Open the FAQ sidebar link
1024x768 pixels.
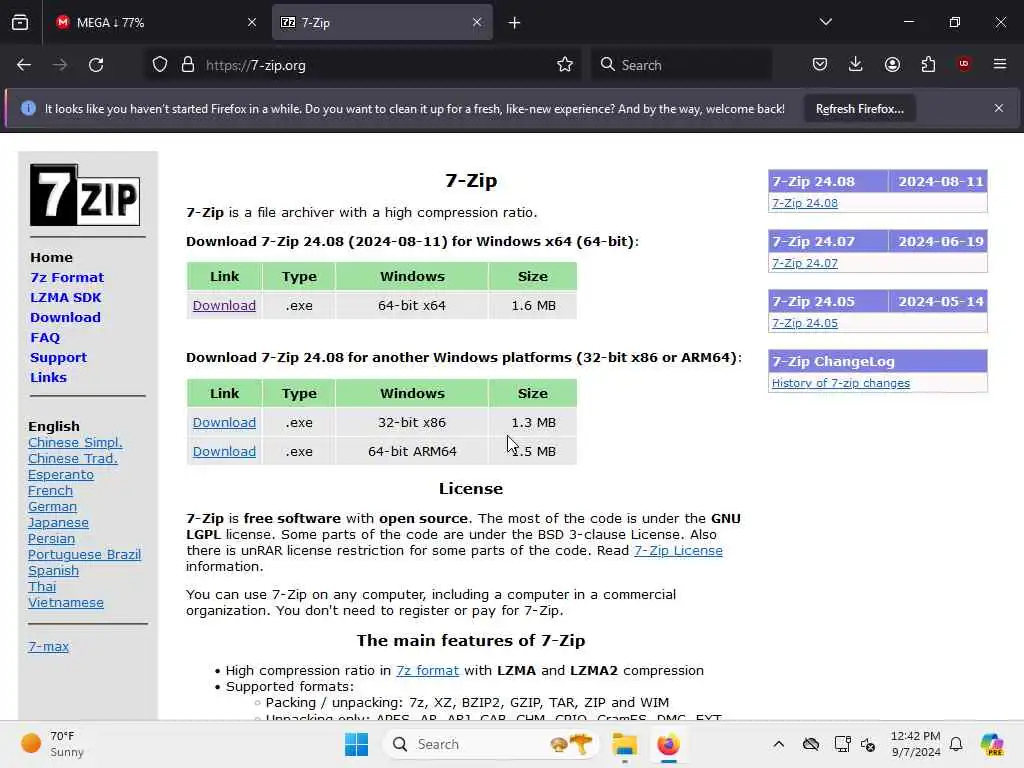[44, 338]
